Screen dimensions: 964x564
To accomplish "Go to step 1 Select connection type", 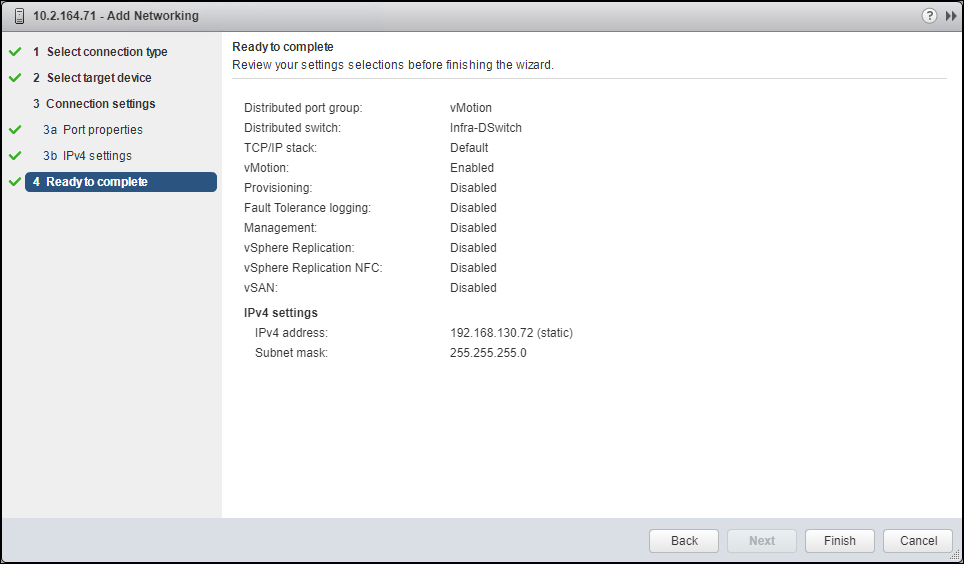I will tap(106, 52).
